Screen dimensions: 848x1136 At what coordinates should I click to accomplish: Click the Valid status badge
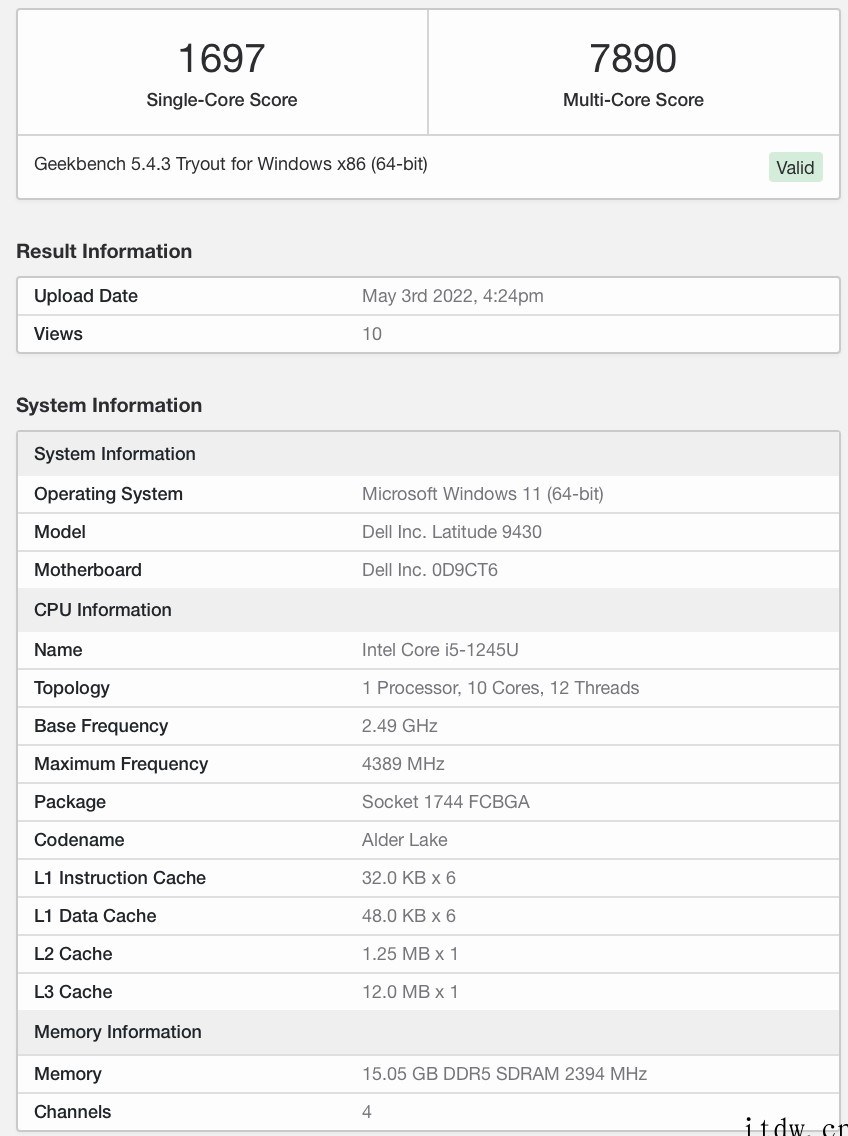(x=795, y=167)
